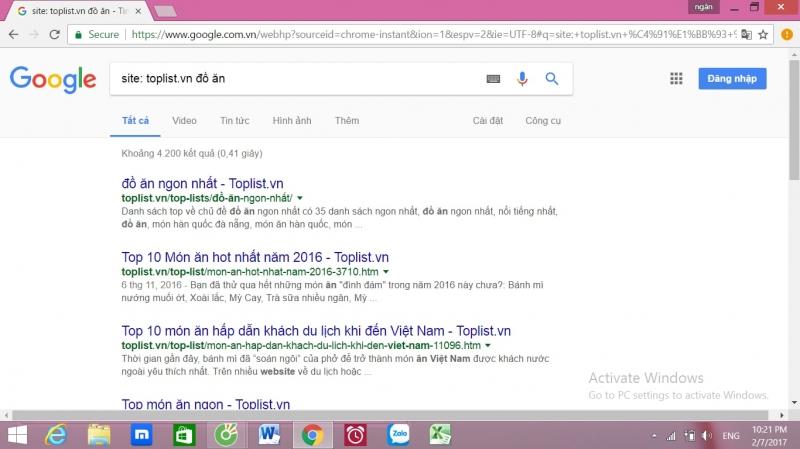Click the voice search microphone icon
This screenshot has height=449, width=800.
[x=522, y=78]
